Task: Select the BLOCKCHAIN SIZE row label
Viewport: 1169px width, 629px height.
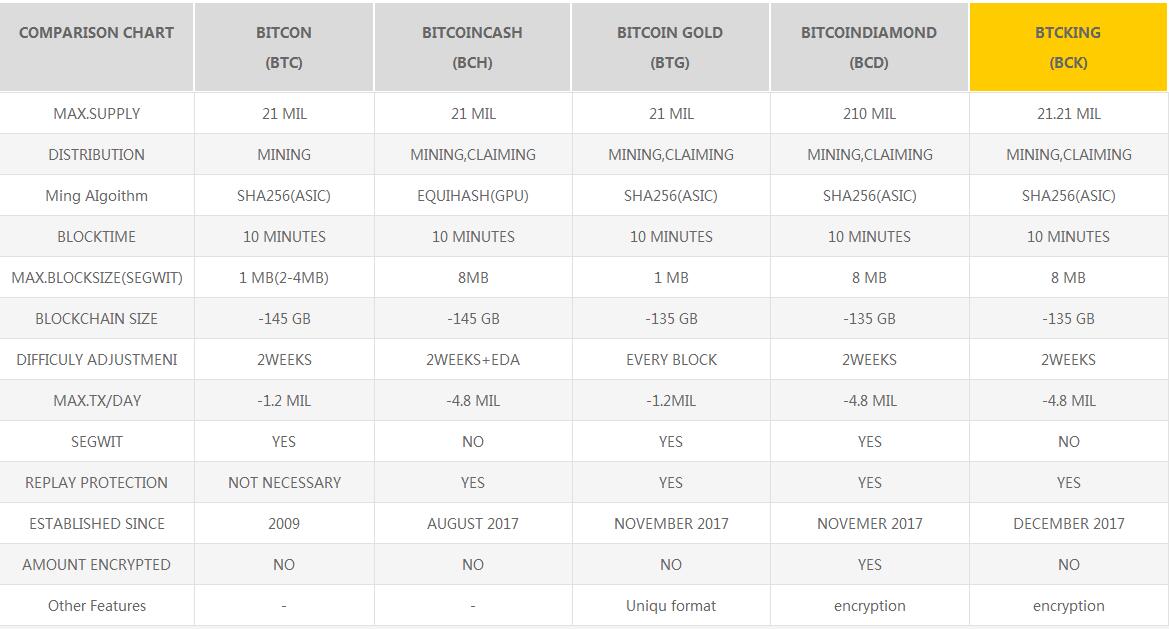Action: (x=96, y=318)
